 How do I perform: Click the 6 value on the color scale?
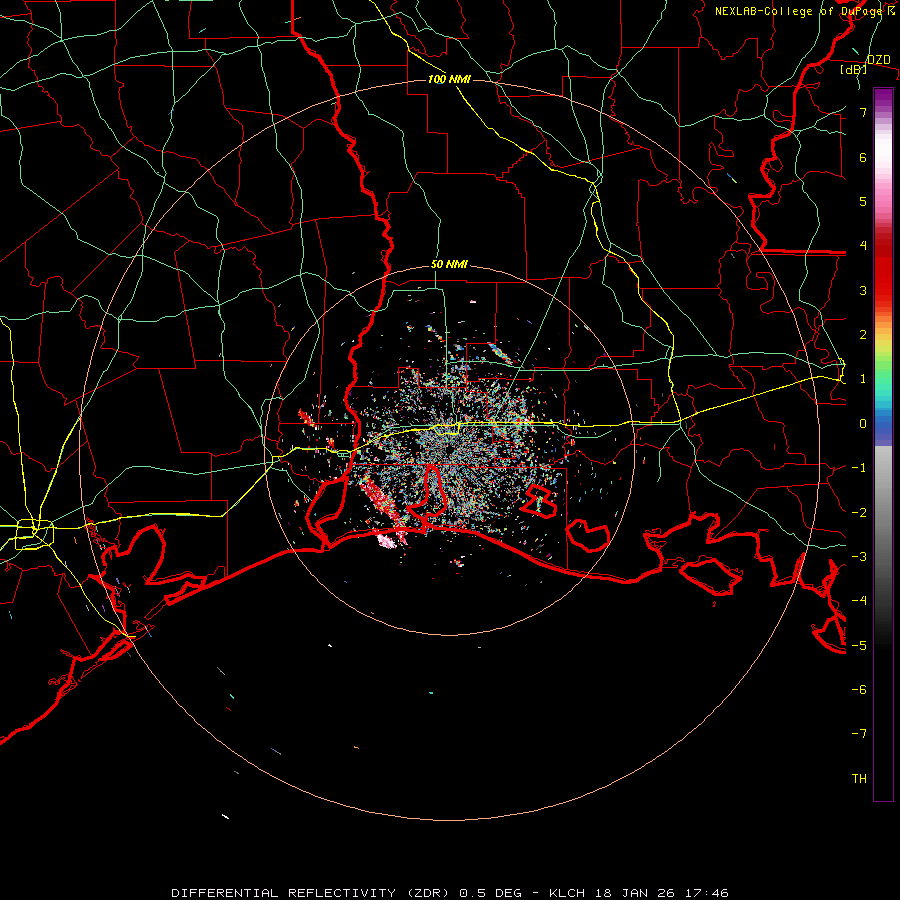click(x=863, y=157)
